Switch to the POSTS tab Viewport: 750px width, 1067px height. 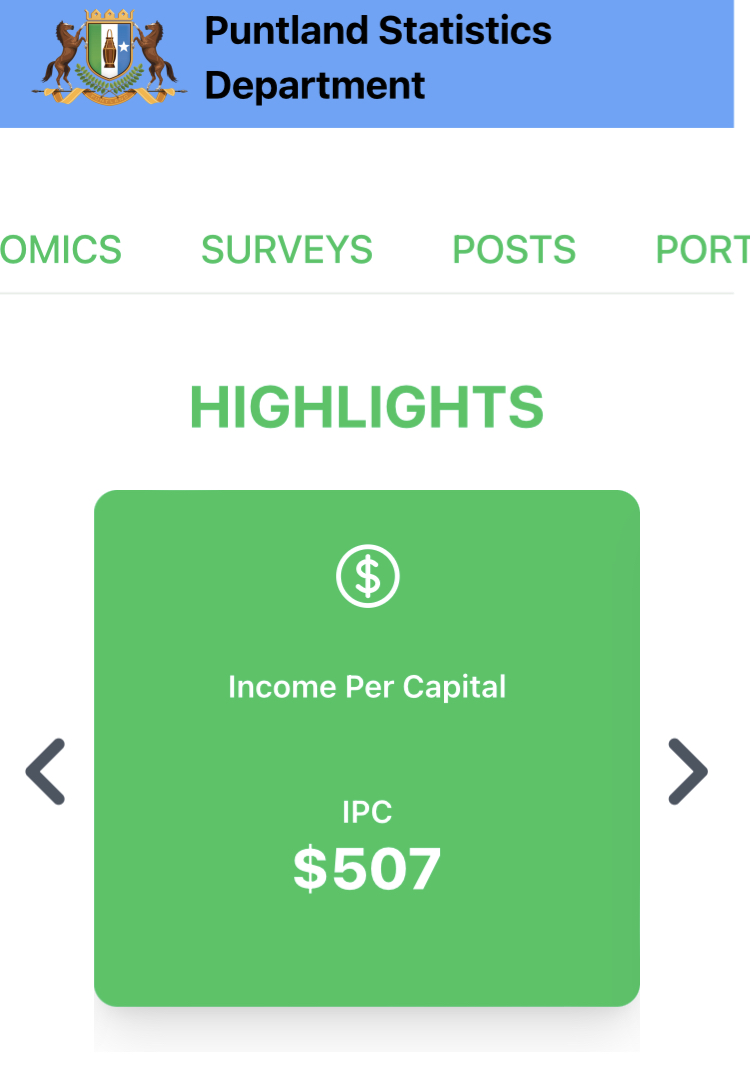tap(514, 249)
